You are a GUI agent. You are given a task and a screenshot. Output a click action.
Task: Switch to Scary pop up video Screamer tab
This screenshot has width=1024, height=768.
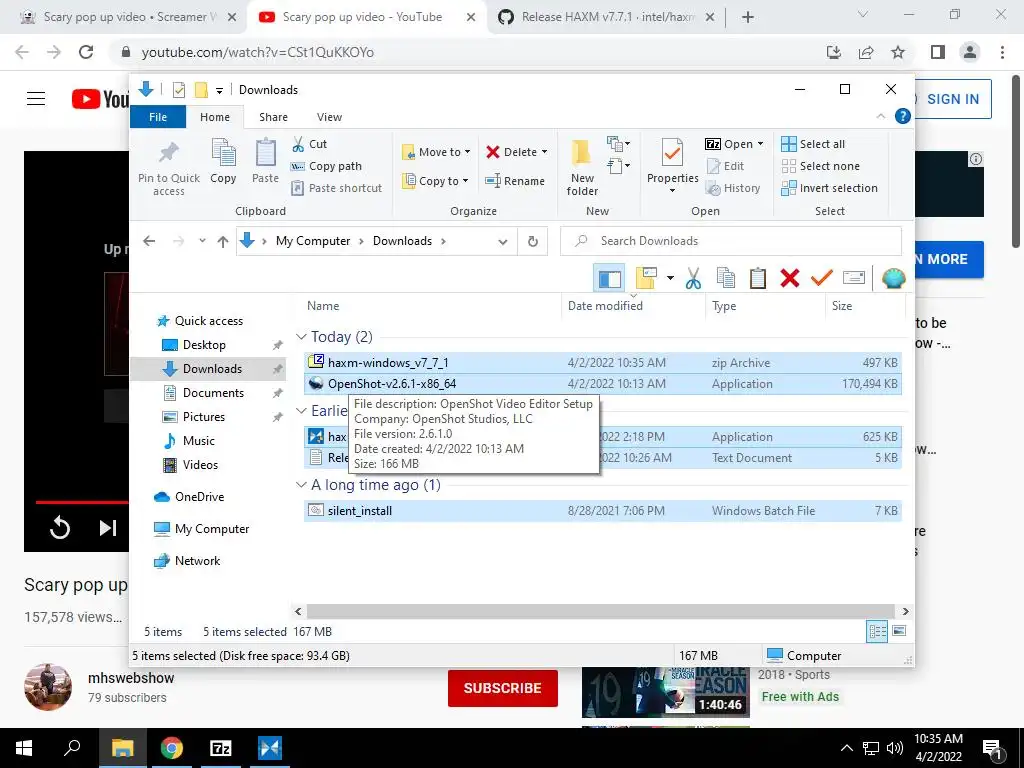pyautogui.click(x=127, y=17)
